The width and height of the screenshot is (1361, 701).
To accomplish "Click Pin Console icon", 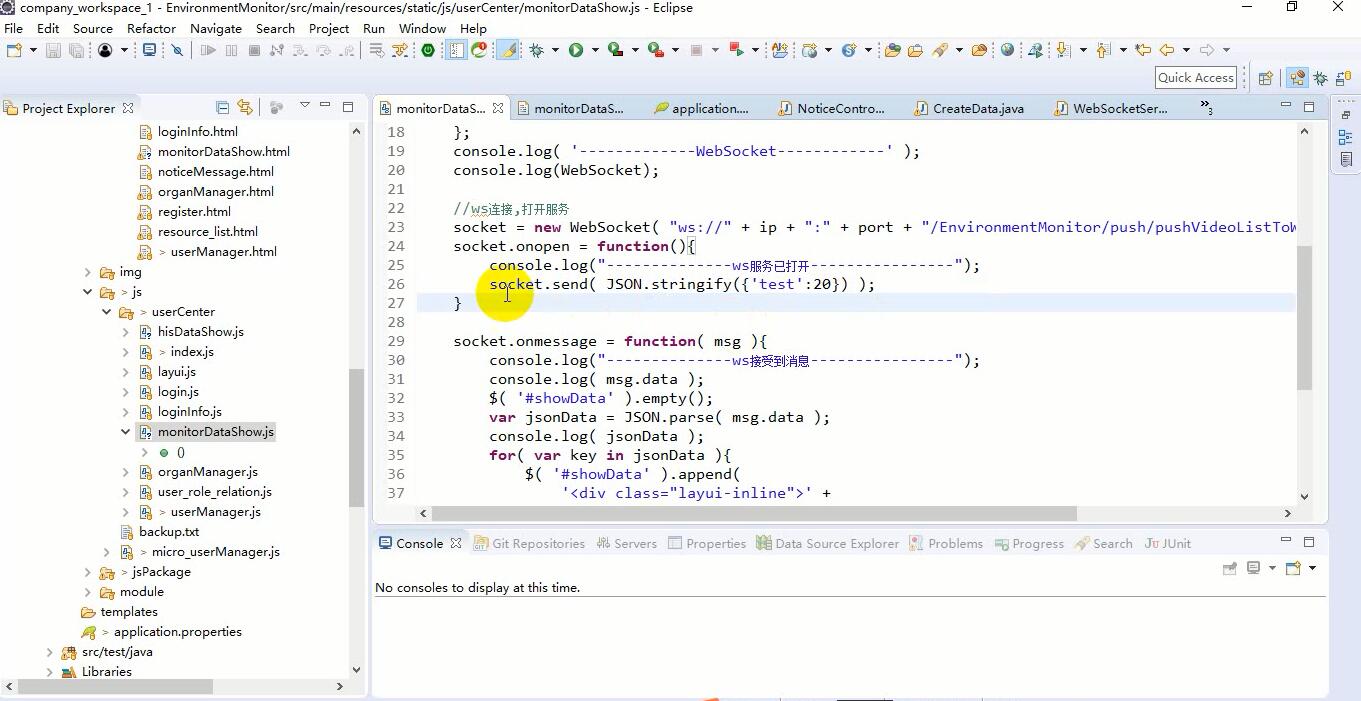I will [x=1230, y=568].
